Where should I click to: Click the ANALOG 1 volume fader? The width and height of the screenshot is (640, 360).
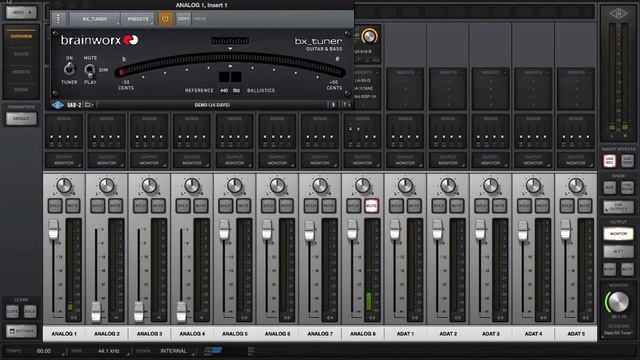coord(53,230)
